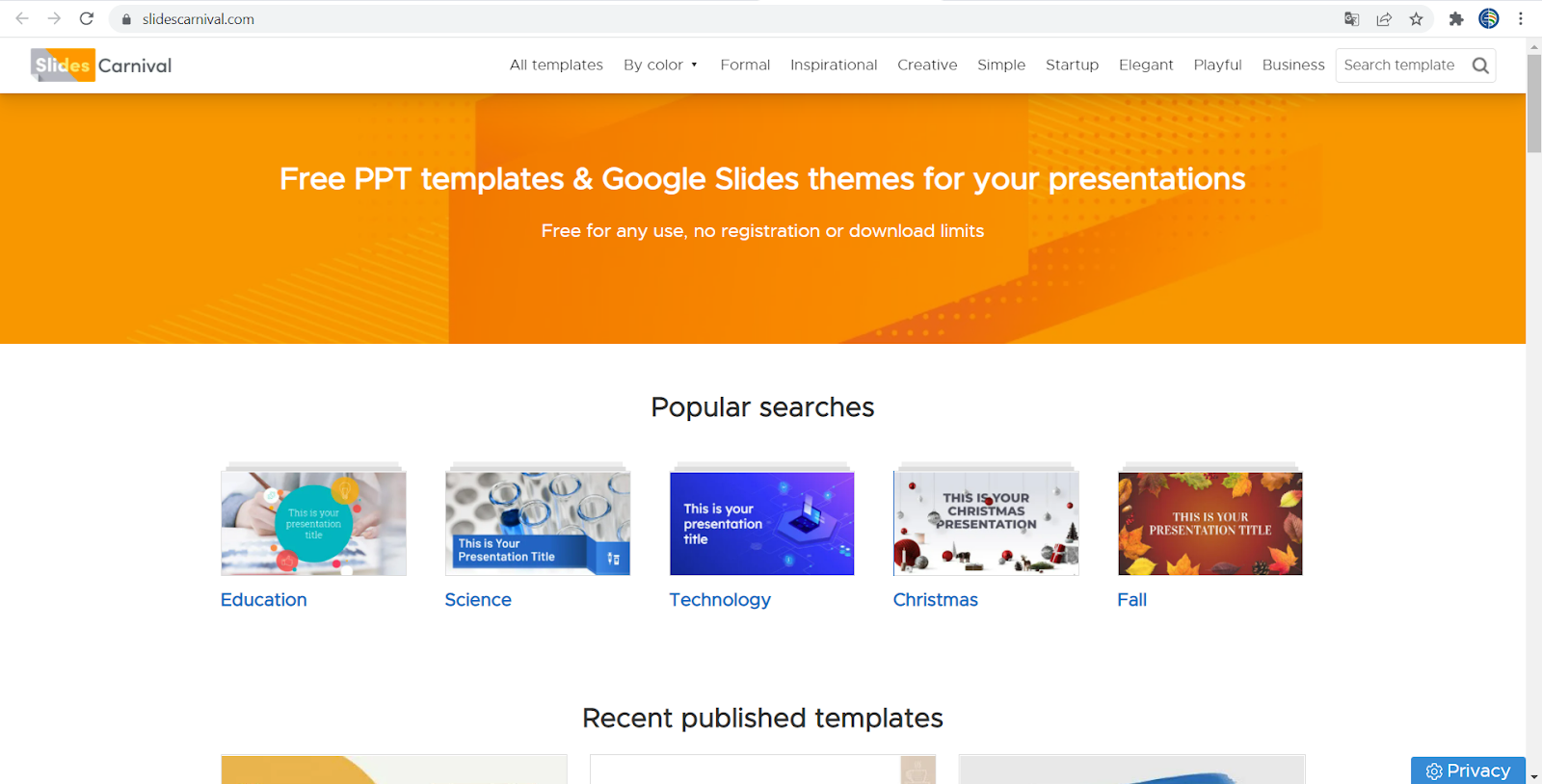Click the browser forward arrow
The image size is (1542, 784).
coord(54,18)
